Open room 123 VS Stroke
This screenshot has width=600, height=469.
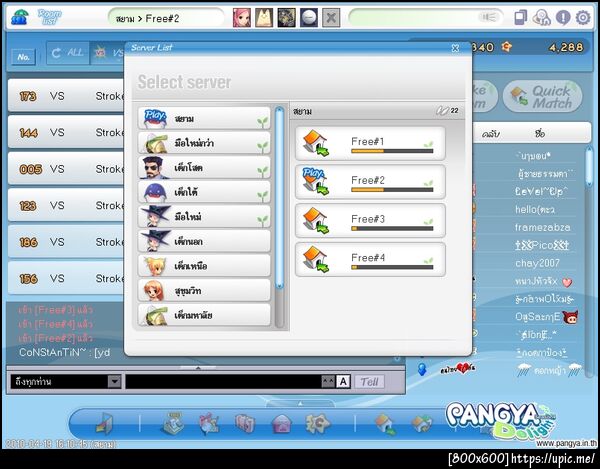tap(66, 205)
